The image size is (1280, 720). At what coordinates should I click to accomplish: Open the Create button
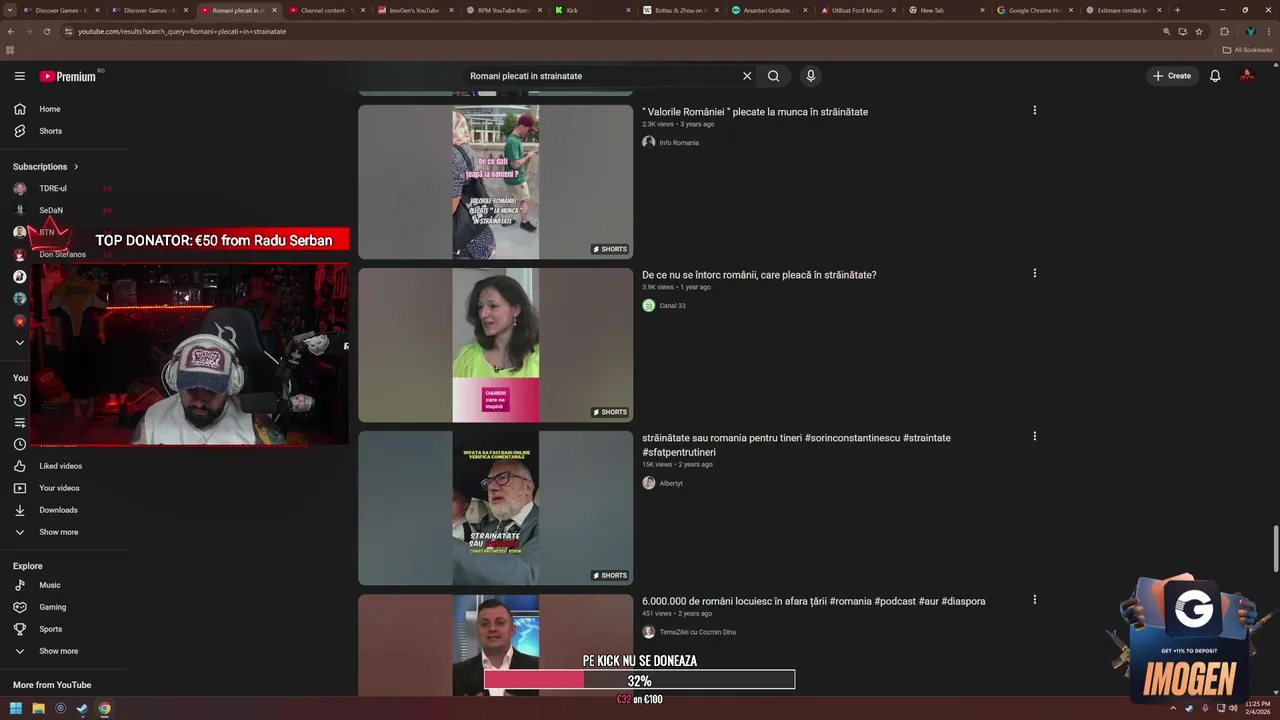(x=1172, y=76)
